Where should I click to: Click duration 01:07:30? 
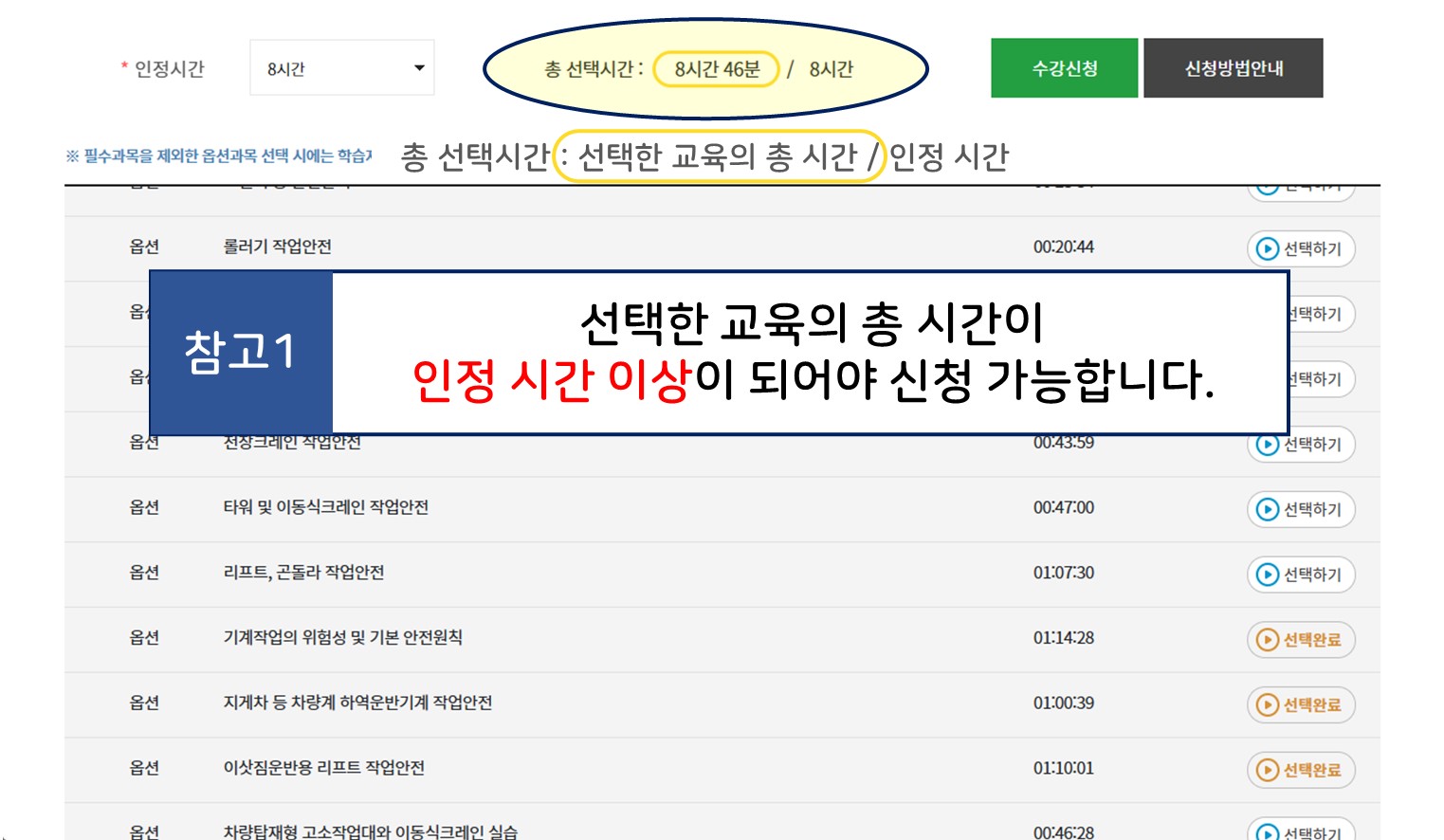tap(1063, 572)
